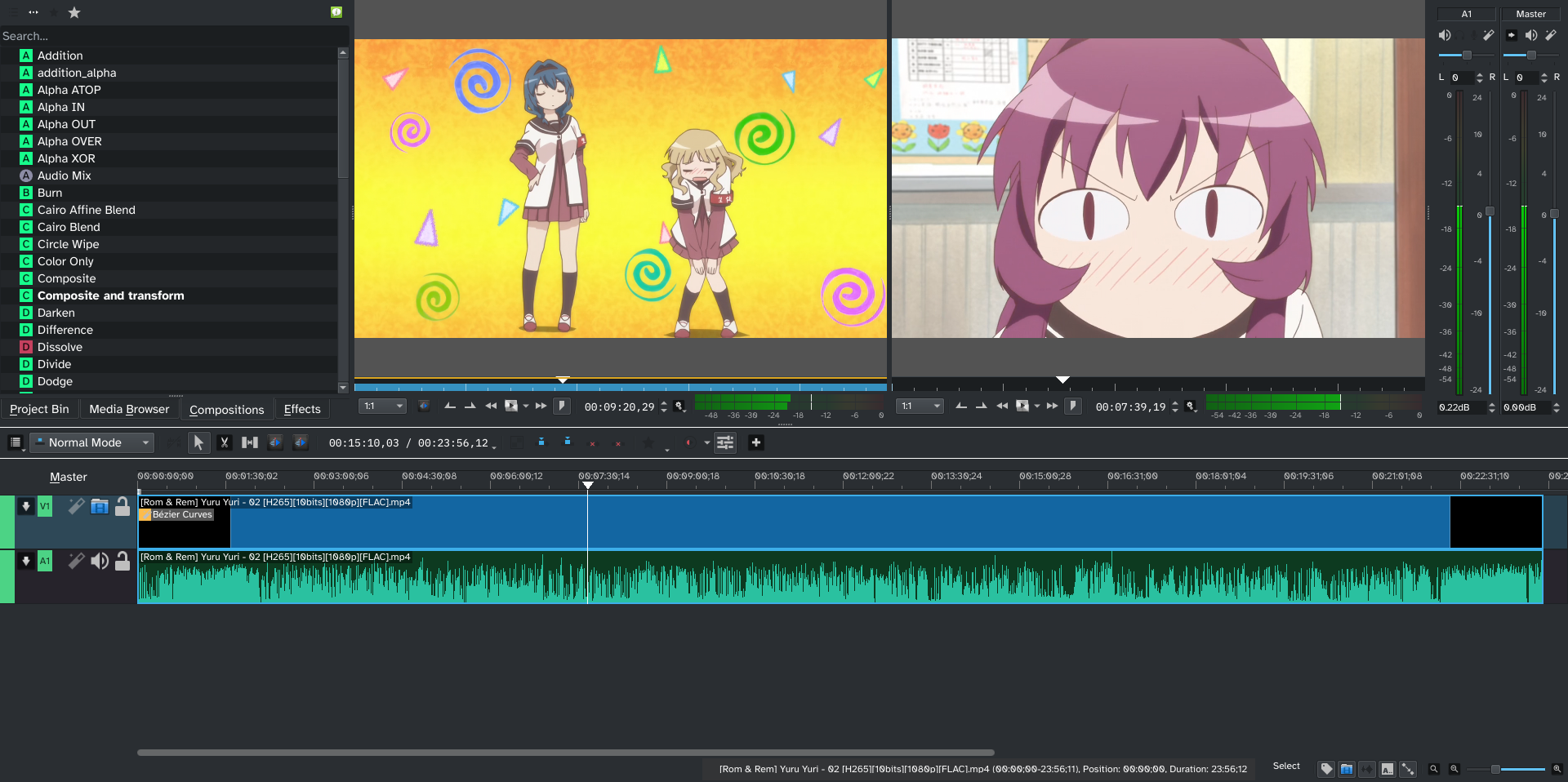The height and width of the screenshot is (782, 1568).
Task: Zoom in the timeline
Action: (1557, 769)
